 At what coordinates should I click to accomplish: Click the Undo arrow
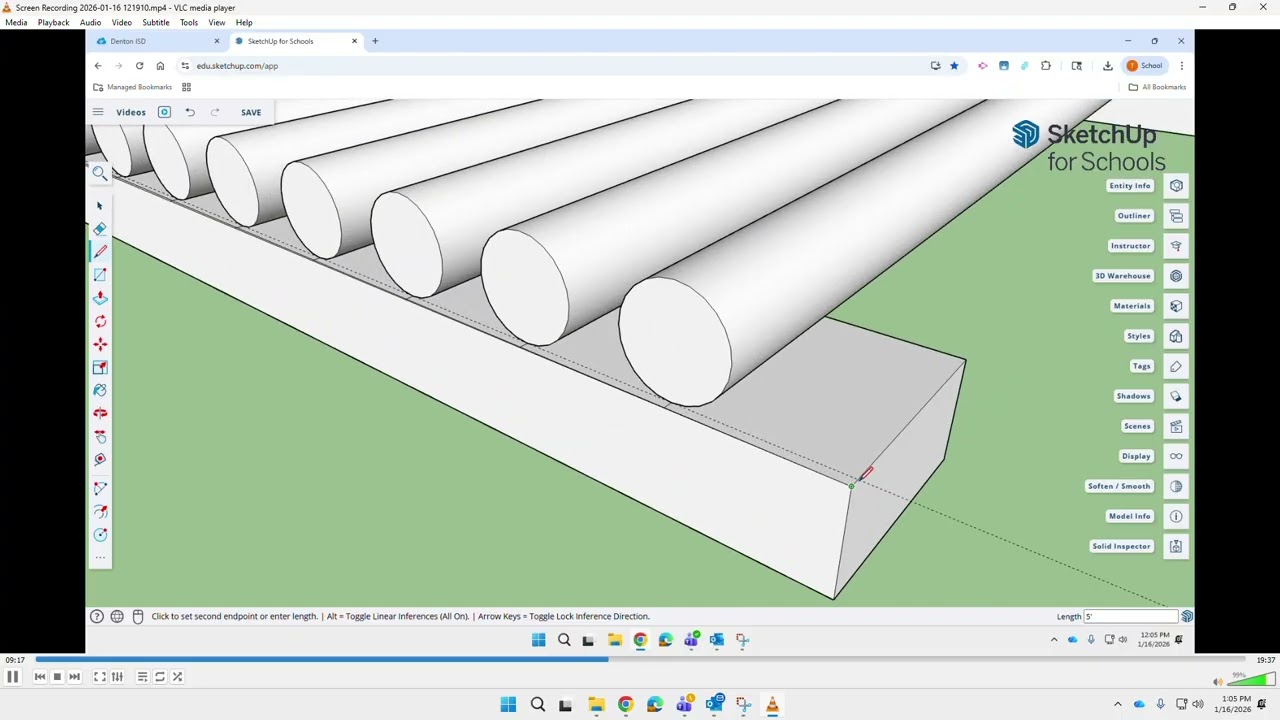190,112
